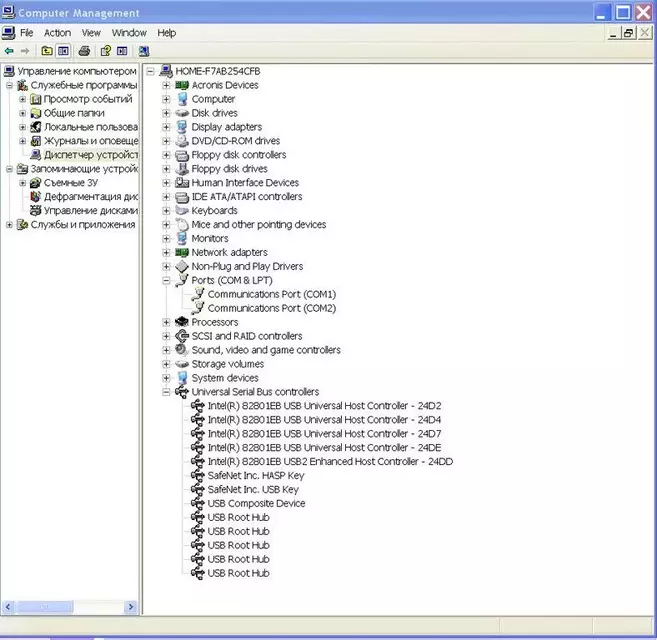The image size is (657, 640).
Task: Click the left pane scroll right arrow
Action: (x=131, y=606)
